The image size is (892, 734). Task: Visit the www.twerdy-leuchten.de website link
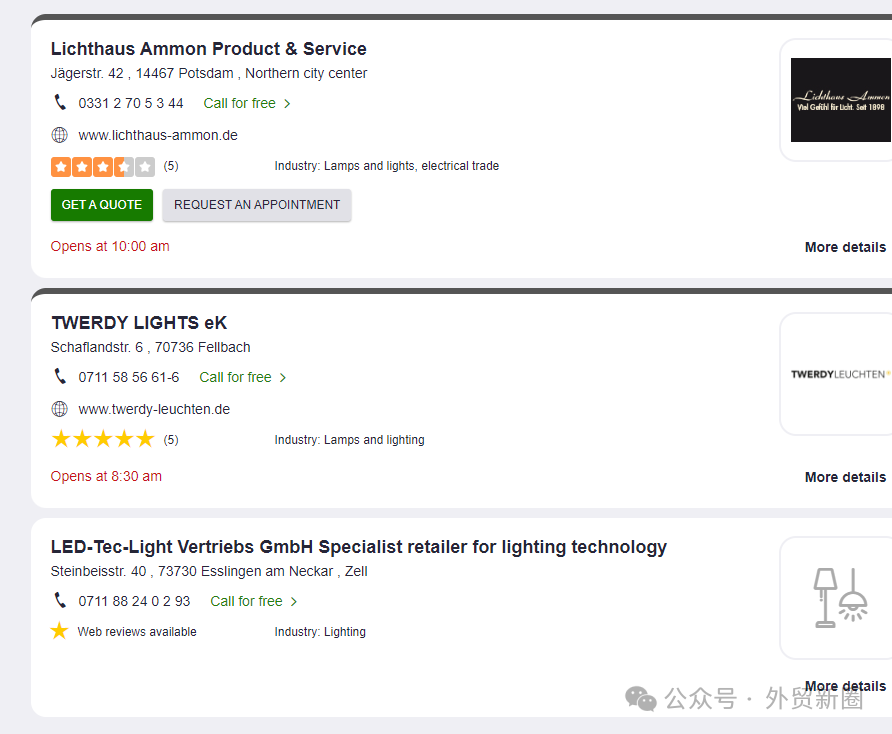[154, 409]
